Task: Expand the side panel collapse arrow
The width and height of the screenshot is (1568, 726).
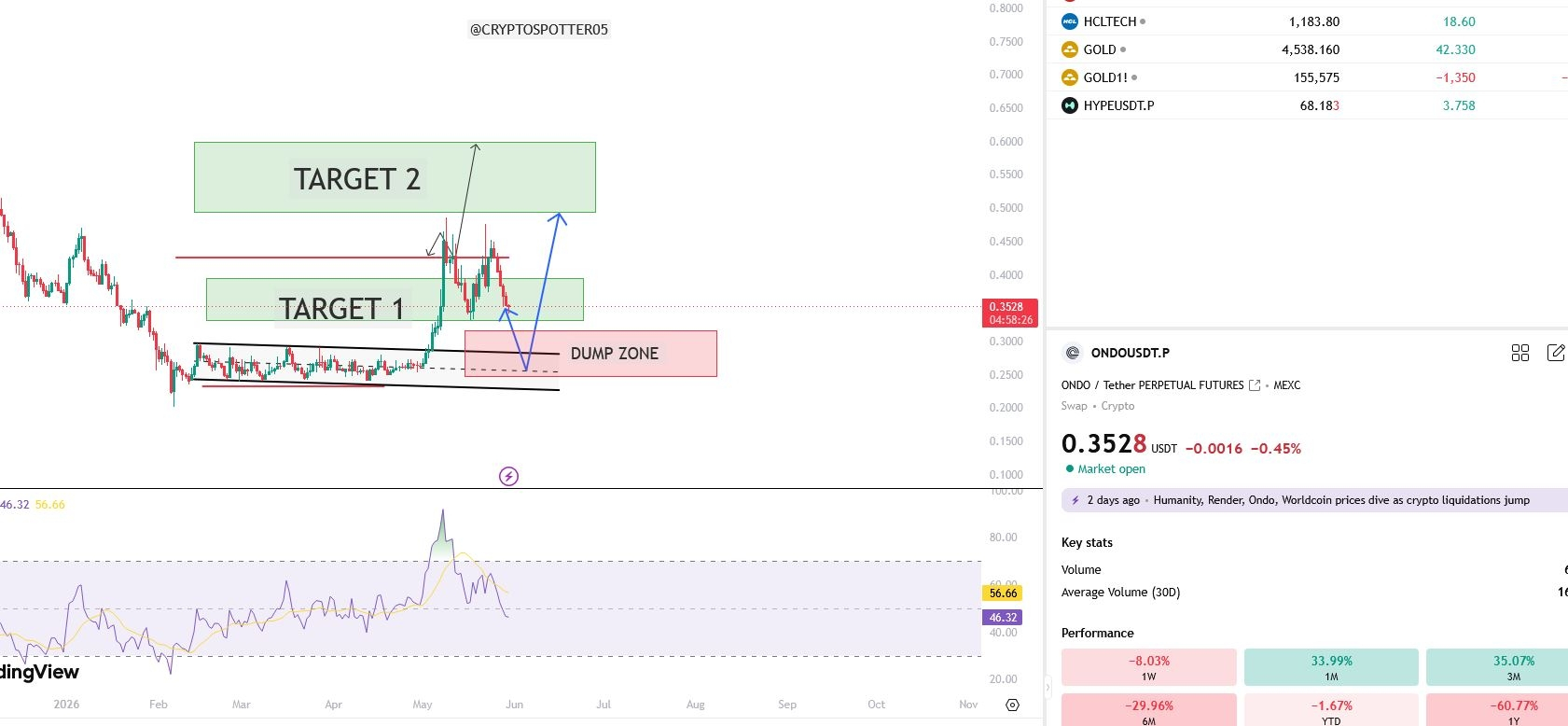Action: (x=1048, y=689)
